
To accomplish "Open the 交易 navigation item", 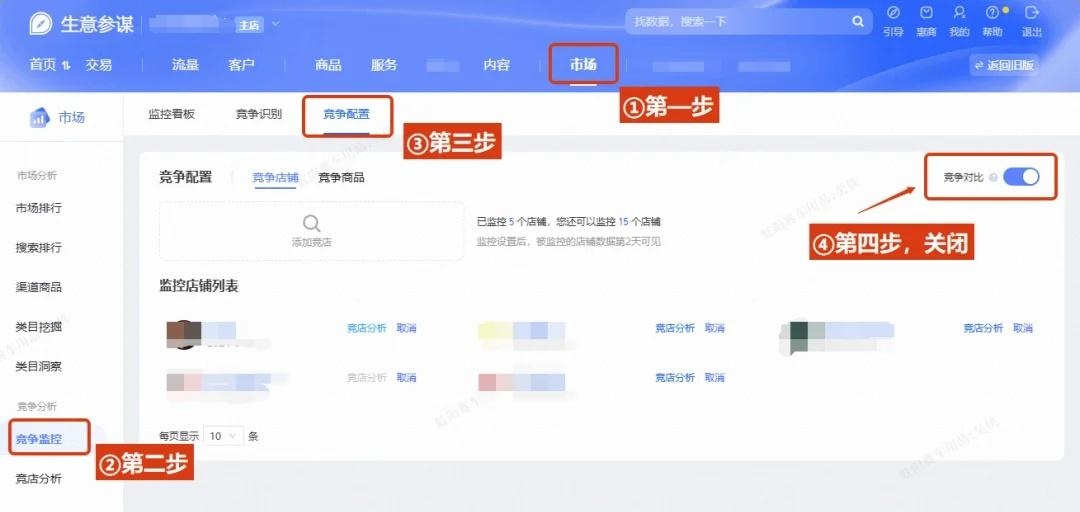I will click(98, 65).
